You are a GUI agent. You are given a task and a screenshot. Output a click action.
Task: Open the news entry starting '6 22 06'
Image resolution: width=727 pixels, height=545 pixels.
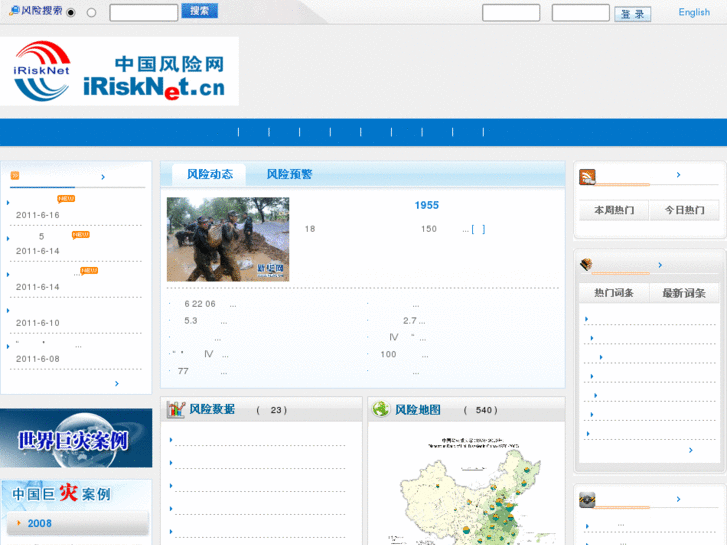click(x=210, y=304)
